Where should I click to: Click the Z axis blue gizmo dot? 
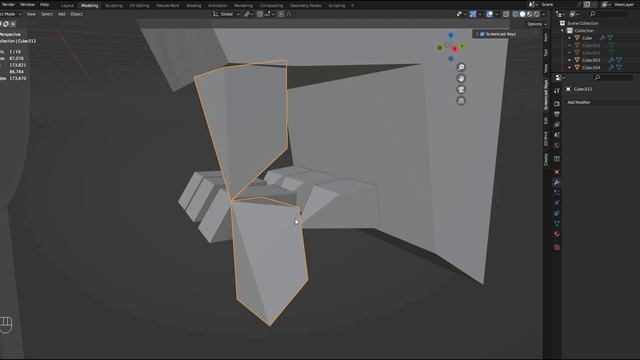pyautogui.click(x=451, y=36)
